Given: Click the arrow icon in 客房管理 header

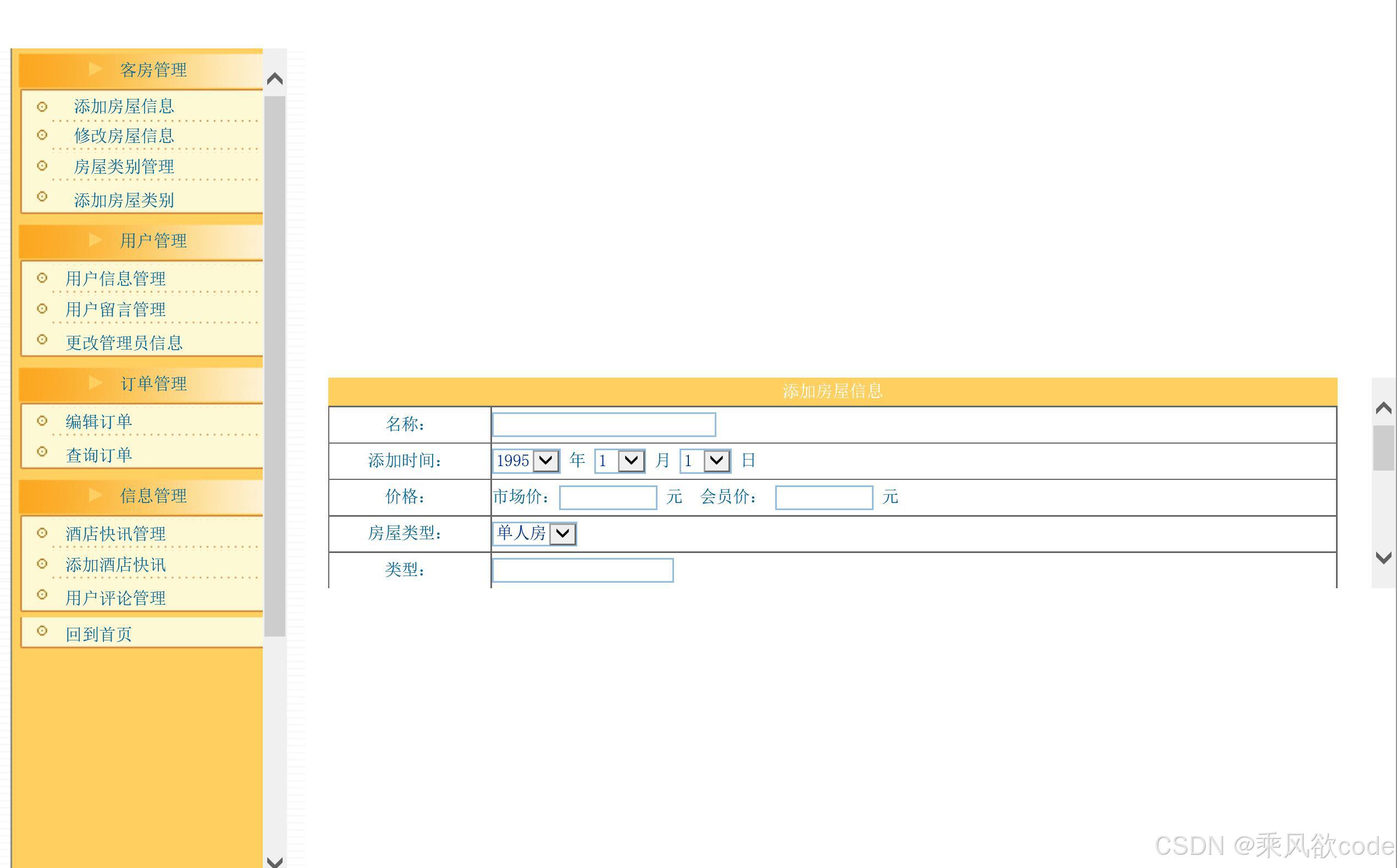Looking at the screenshot, I should [95, 69].
